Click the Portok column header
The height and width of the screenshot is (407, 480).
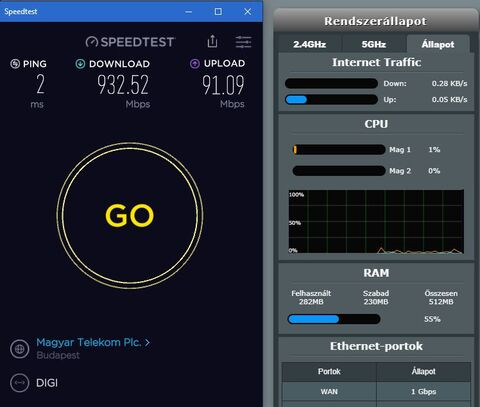329,371
